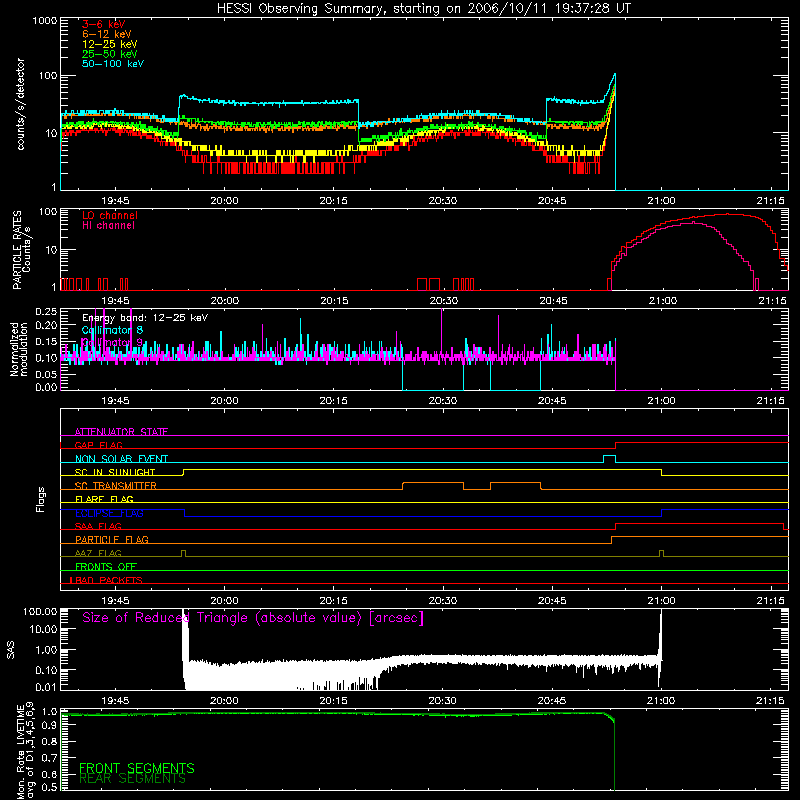Click the 25-50 keV legend label

pyautogui.click(x=110, y=54)
